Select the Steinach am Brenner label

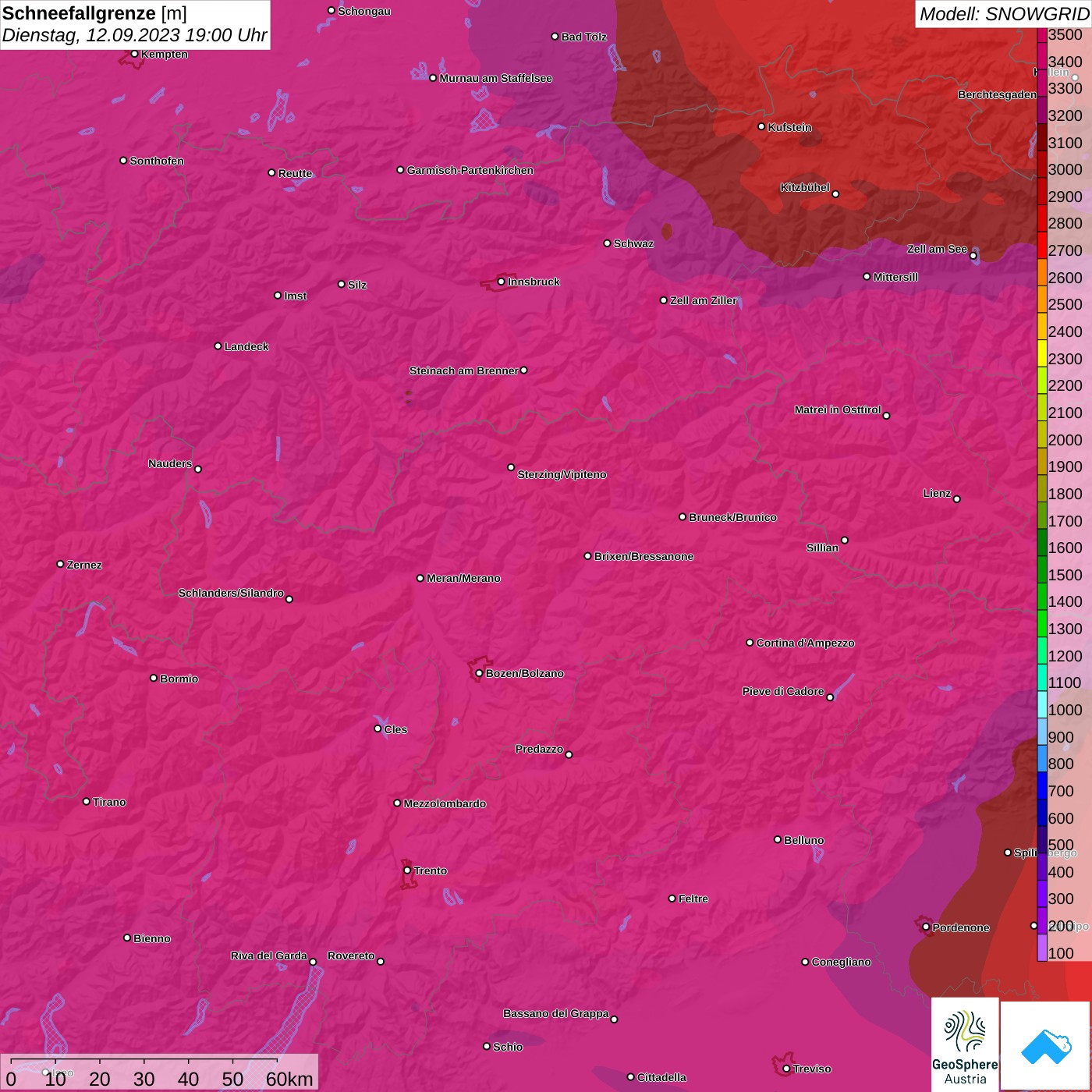pyautogui.click(x=463, y=370)
